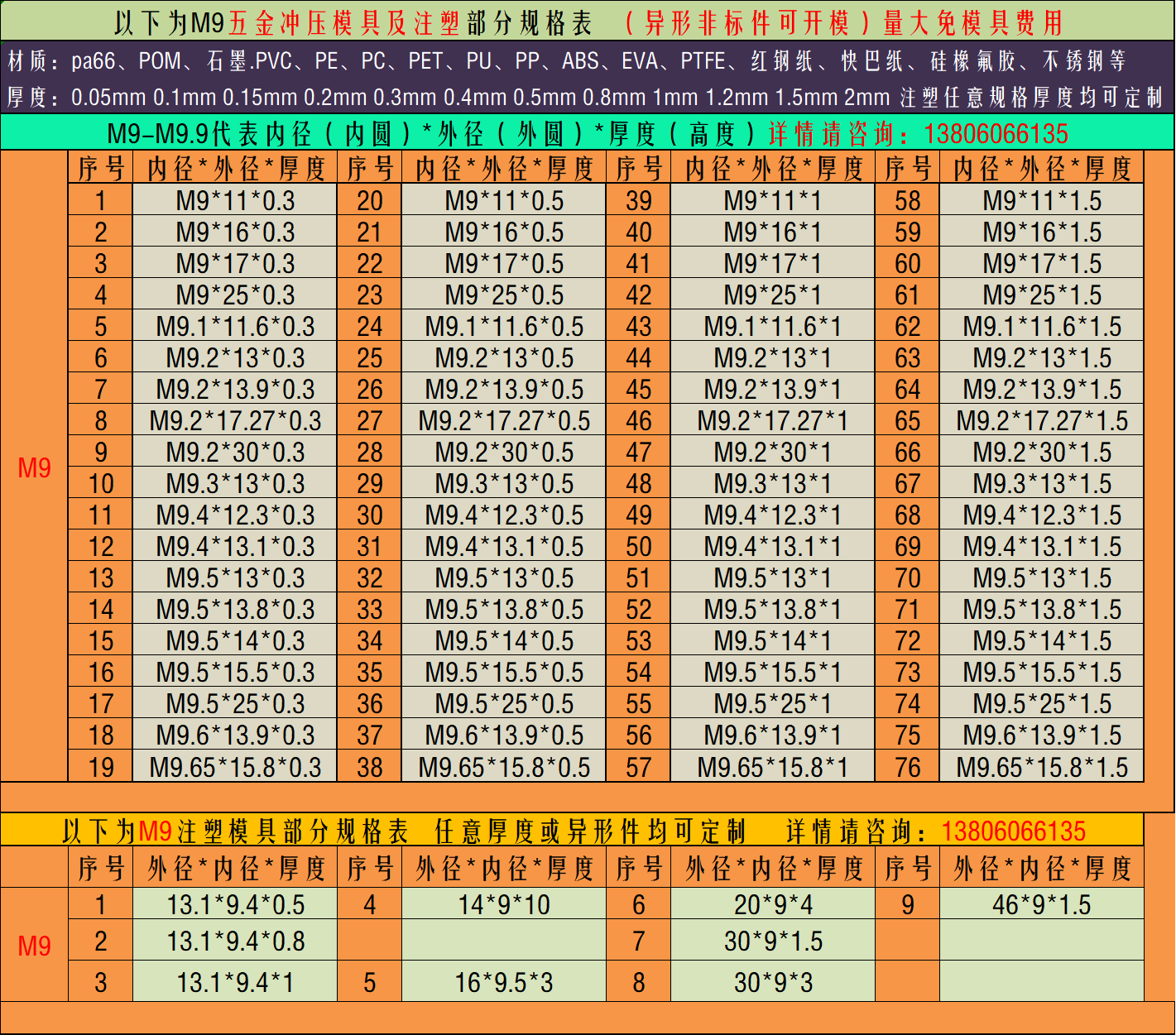This screenshot has width=1176, height=1035.
Task: Select the cell M9*11*1.5
Action: coord(1042,200)
